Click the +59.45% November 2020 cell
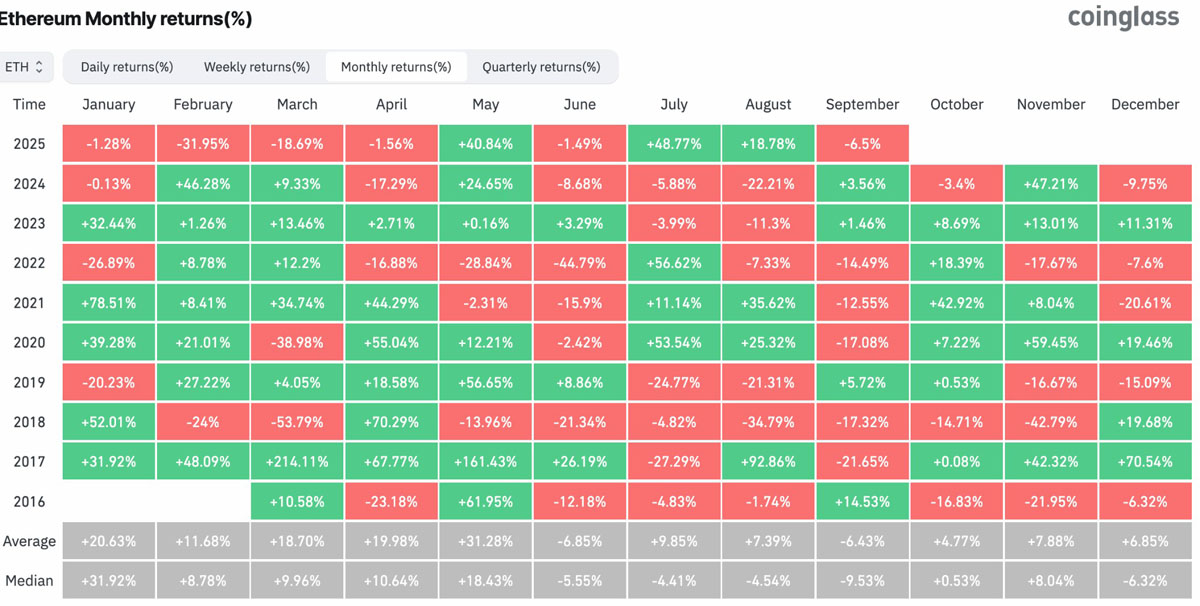This screenshot has height=606, width=1200. pos(1050,343)
